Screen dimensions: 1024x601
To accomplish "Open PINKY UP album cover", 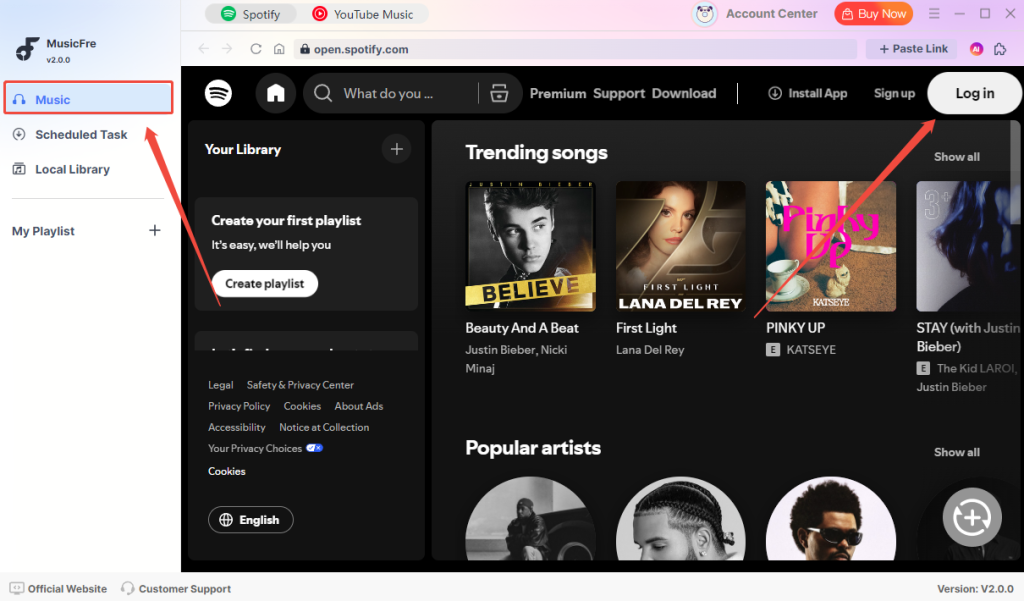I will point(831,246).
